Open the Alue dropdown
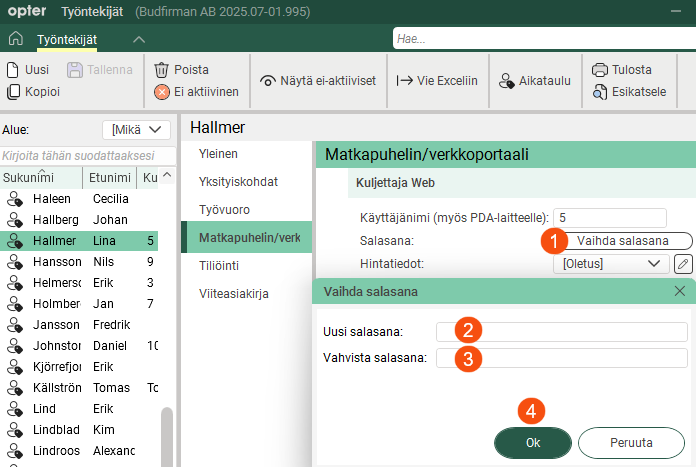696x467 pixels. (136, 129)
